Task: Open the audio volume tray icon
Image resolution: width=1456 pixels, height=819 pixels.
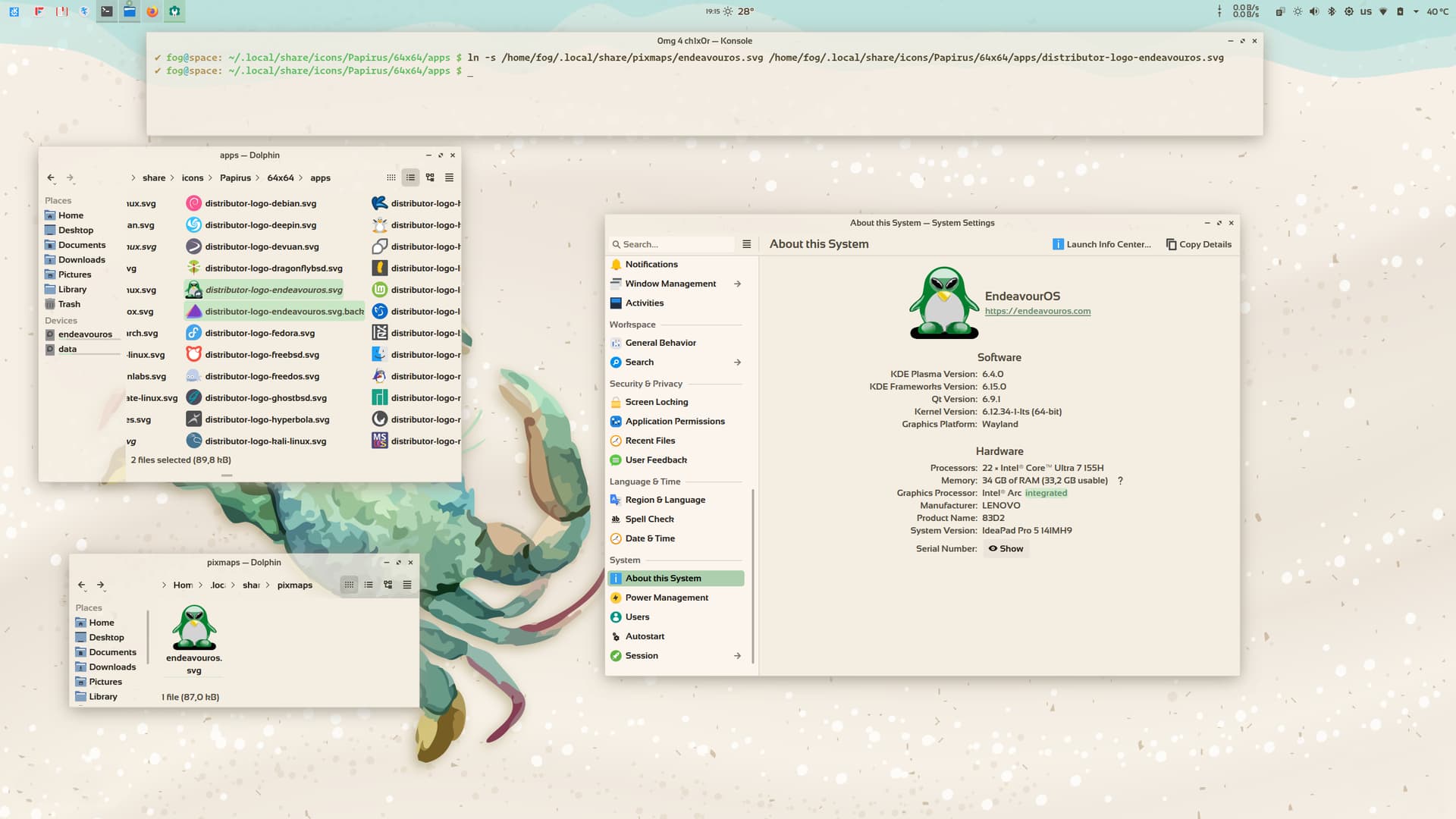Action: [1314, 11]
